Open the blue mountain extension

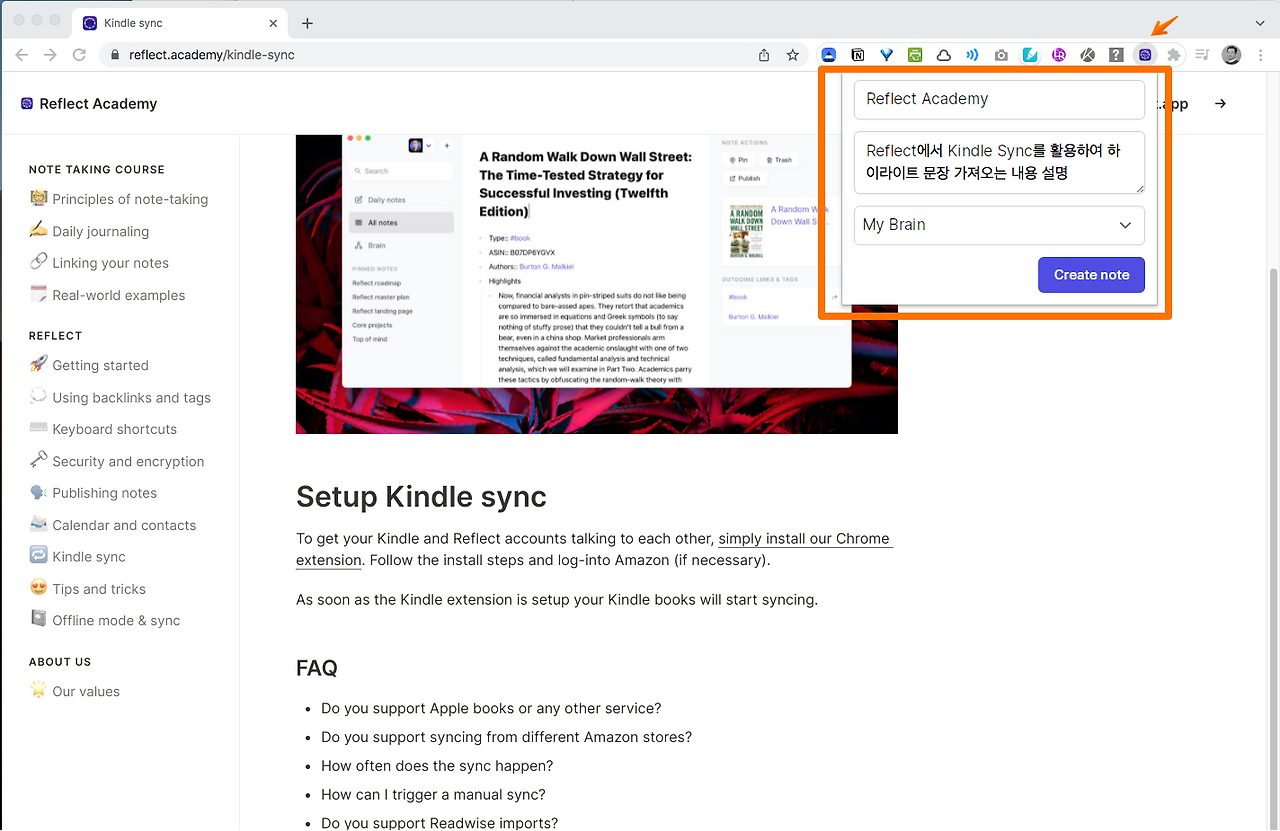coord(829,55)
